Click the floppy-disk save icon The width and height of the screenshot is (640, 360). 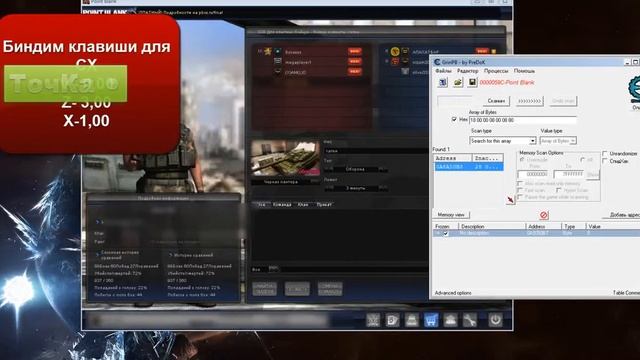[472, 82]
